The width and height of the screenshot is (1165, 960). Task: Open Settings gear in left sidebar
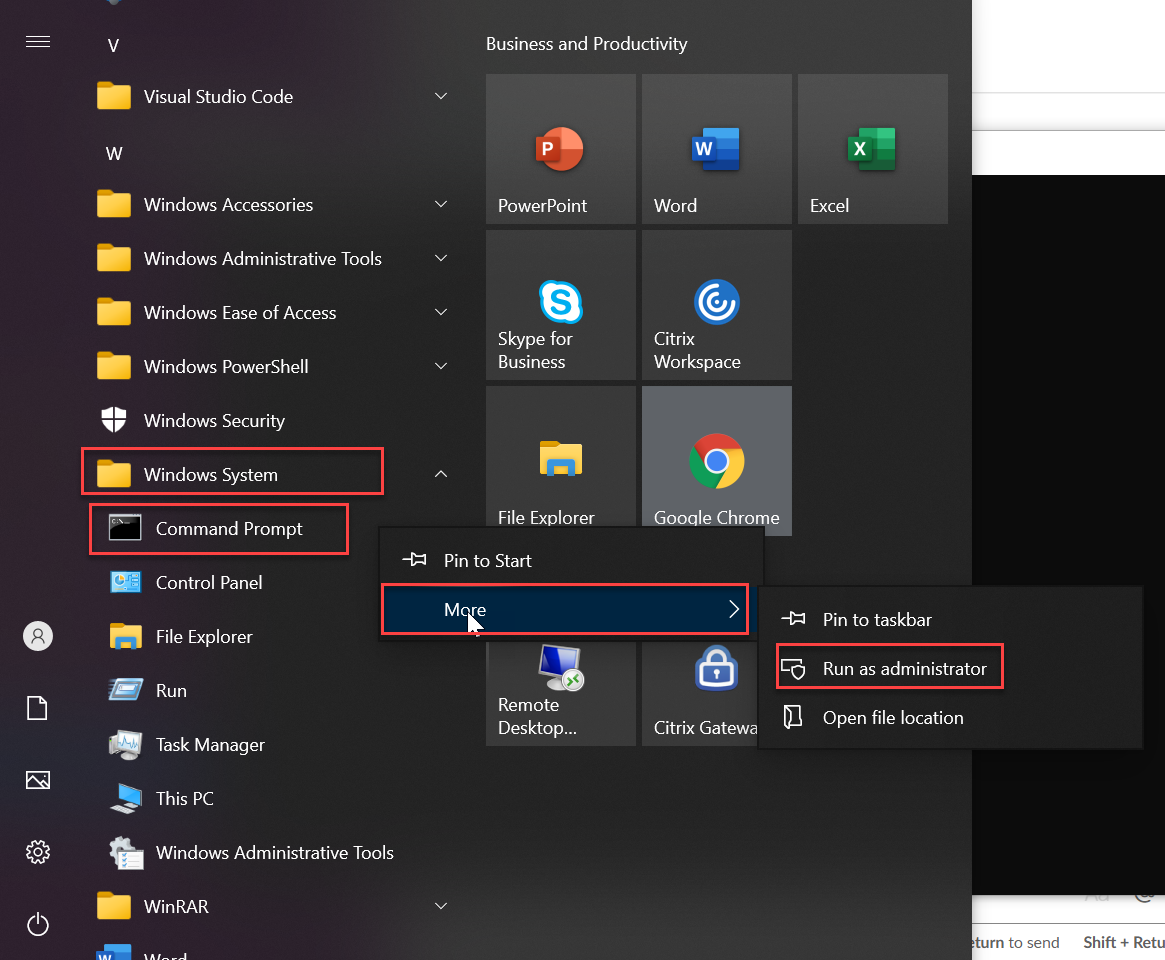point(38,852)
